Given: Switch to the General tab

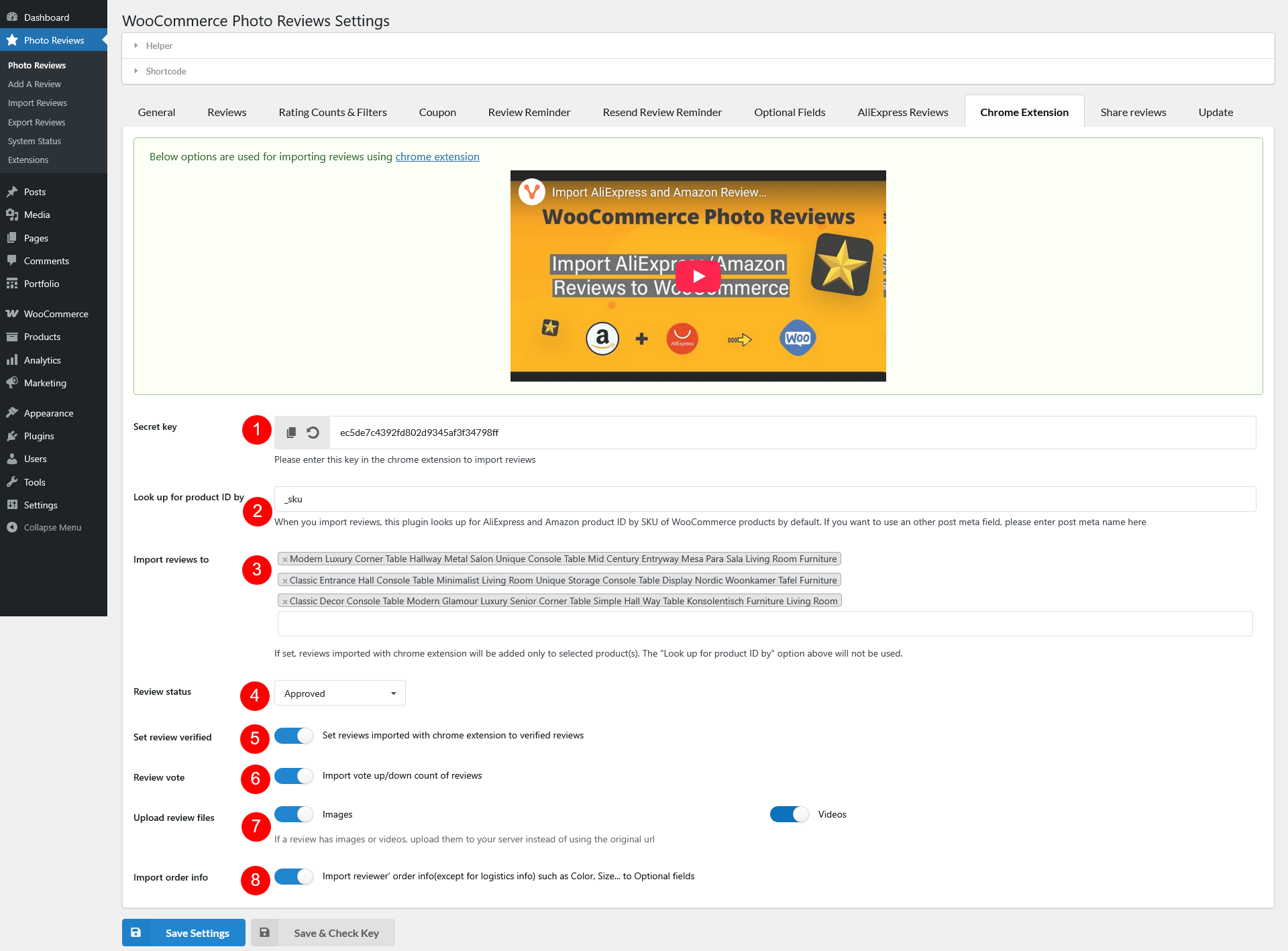Looking at the screenshot, I should [156, 112].
